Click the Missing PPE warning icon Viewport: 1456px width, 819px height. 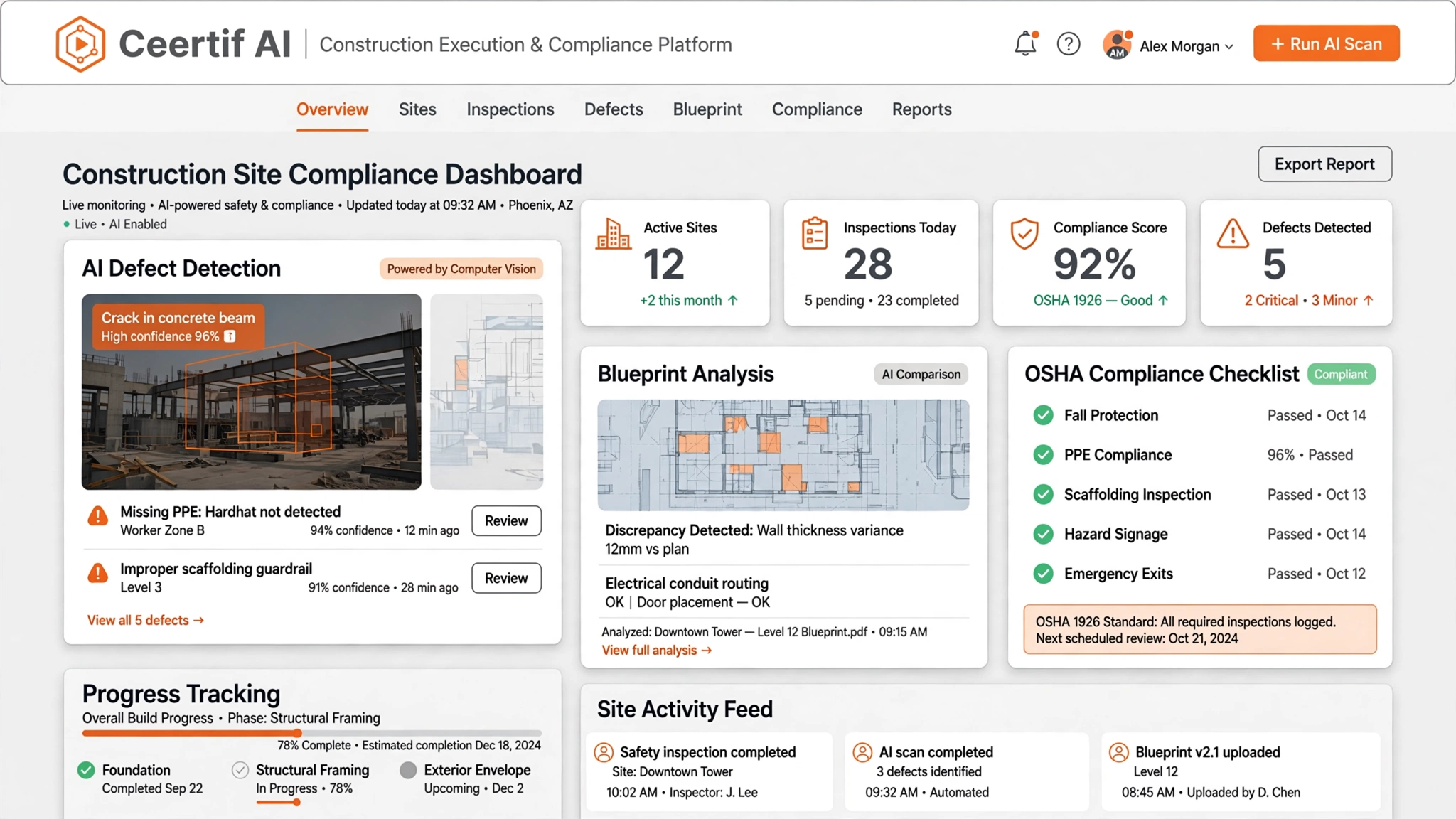(x=97, y=516)
